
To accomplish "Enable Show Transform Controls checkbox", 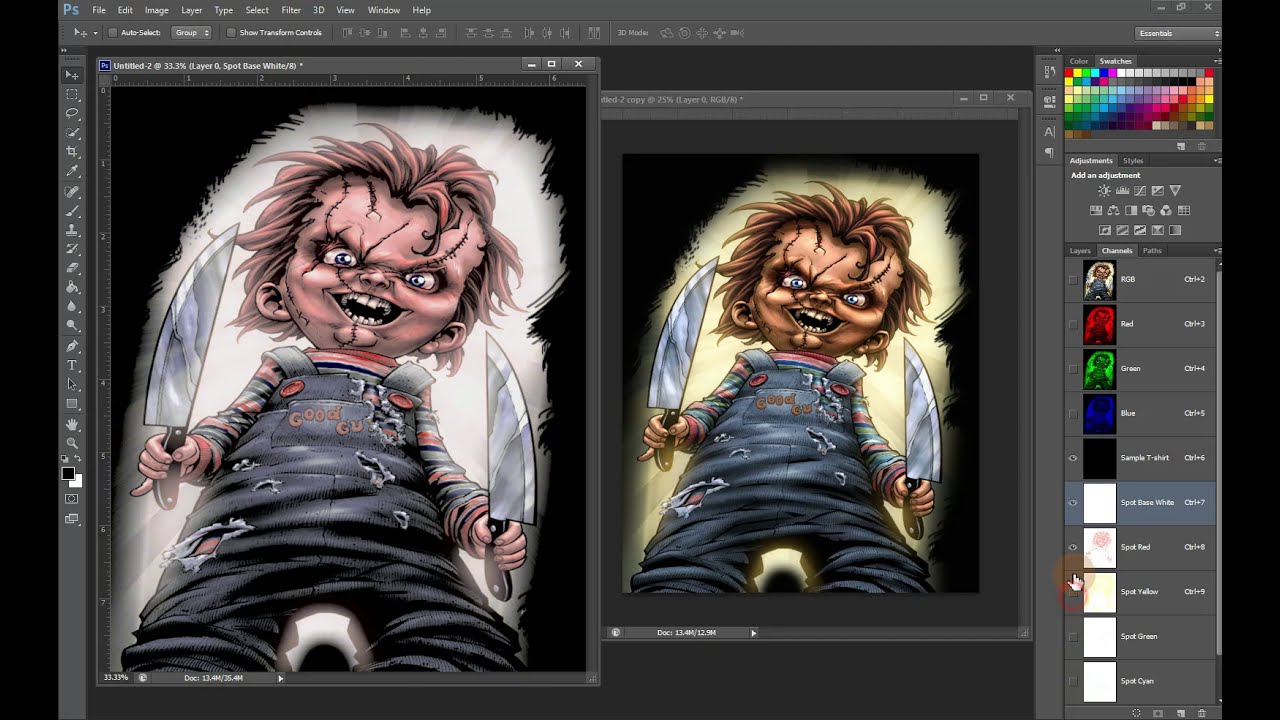I will (x=231, y=32).
